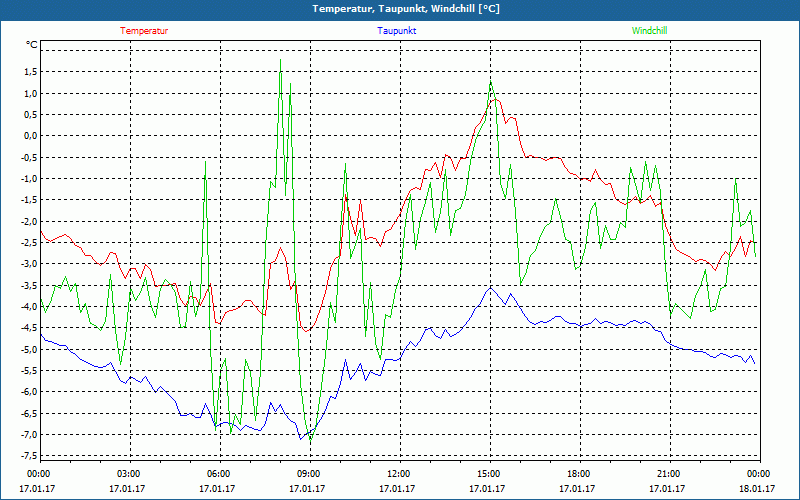This screenshot has height=500, width=800.
Task: Click the y-axis value '-2,0'
Action: tap(29, 221)
